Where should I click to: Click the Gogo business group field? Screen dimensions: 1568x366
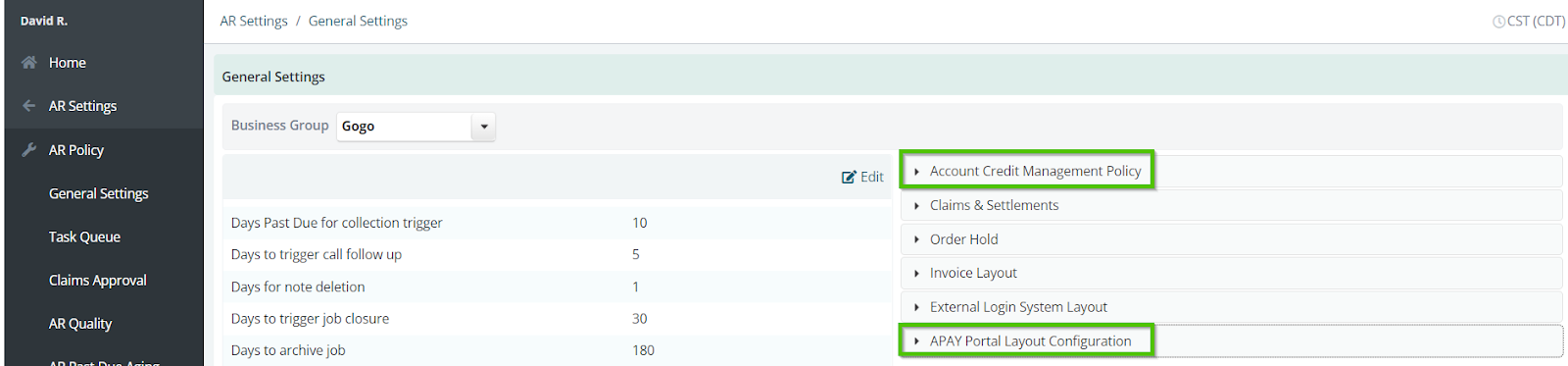(x=404, y=127)
